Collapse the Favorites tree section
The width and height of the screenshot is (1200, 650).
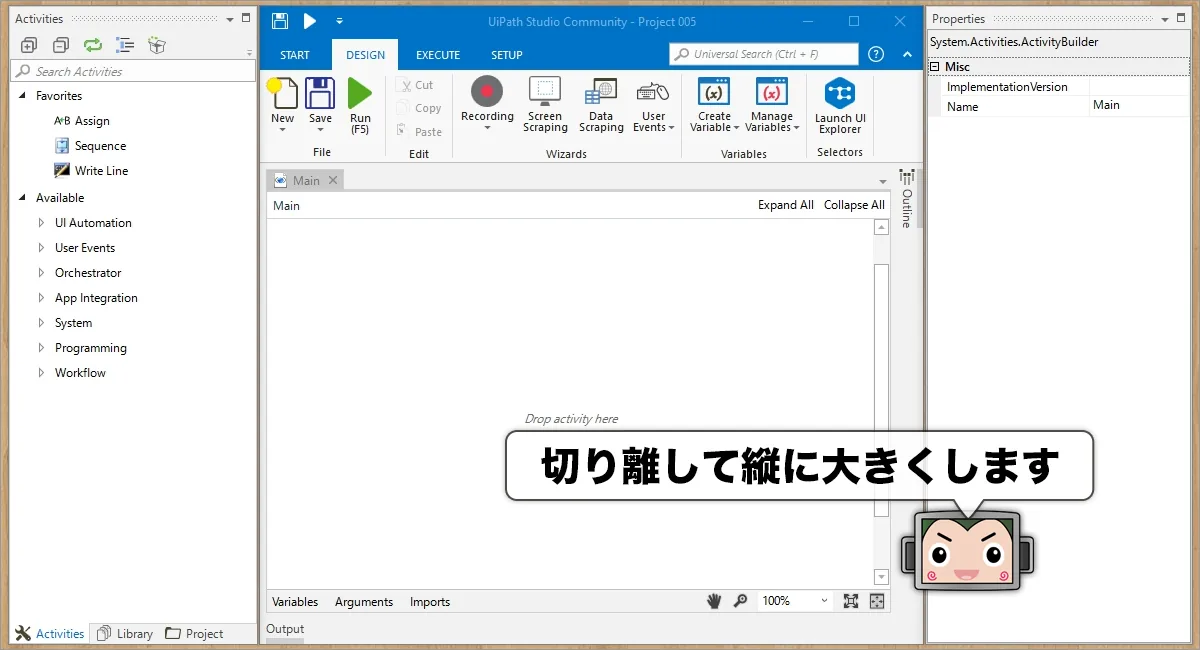pos(23,96)
